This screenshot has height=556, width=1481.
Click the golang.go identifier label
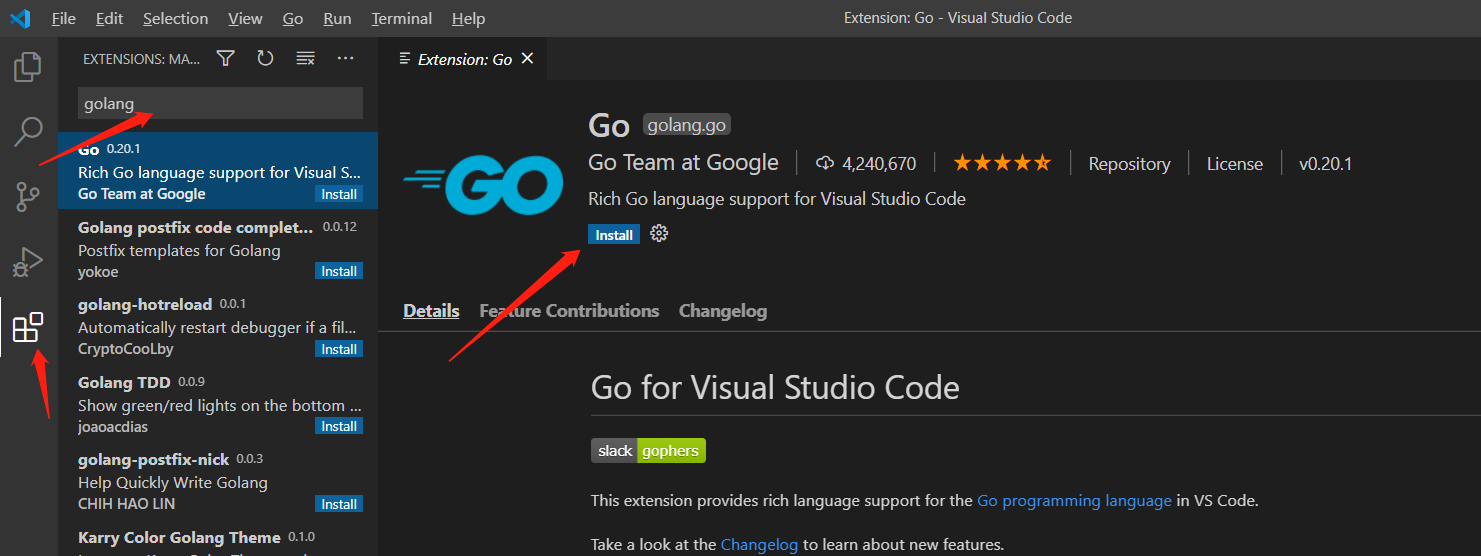click(x=686, y=125)
